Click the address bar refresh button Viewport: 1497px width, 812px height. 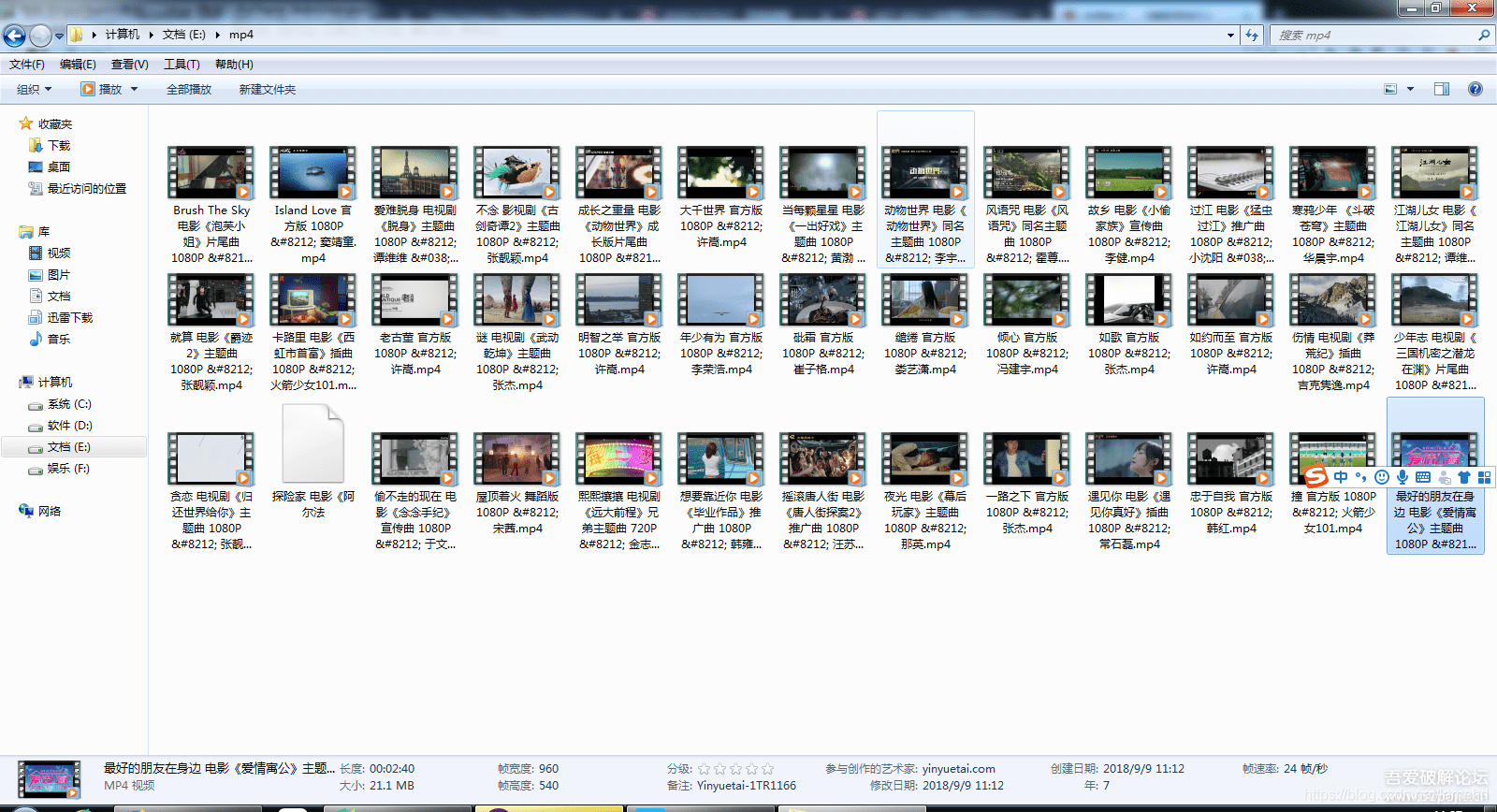1252,35
